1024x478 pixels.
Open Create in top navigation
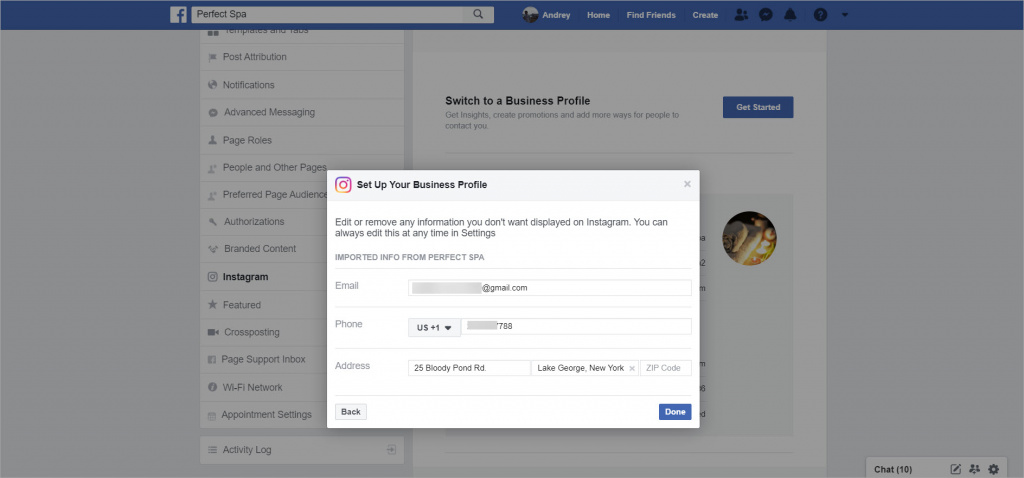pyautogui.click(x=705, y=15)
